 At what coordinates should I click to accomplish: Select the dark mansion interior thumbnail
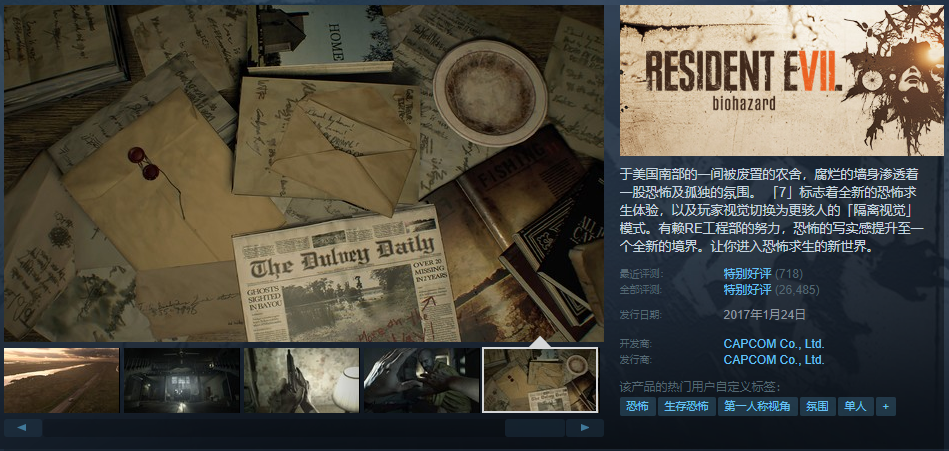pos(182,380)
